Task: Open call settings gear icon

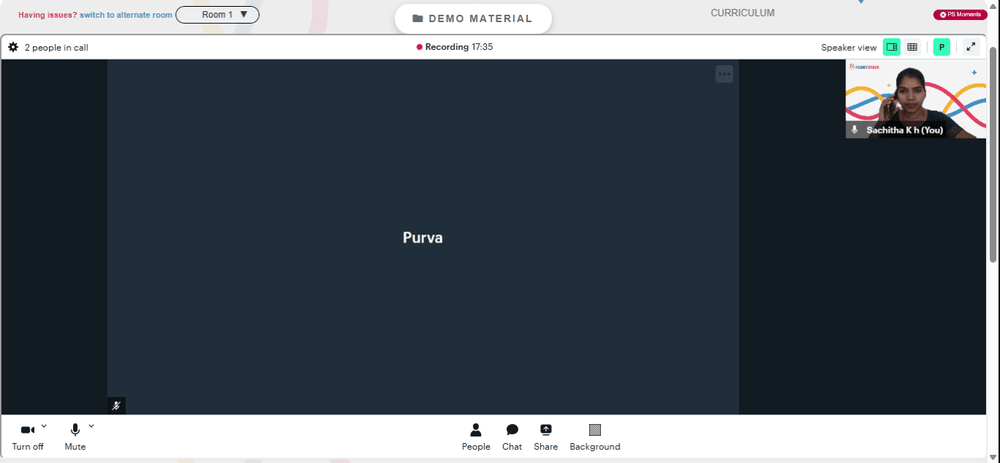Action: click(13, 47)
